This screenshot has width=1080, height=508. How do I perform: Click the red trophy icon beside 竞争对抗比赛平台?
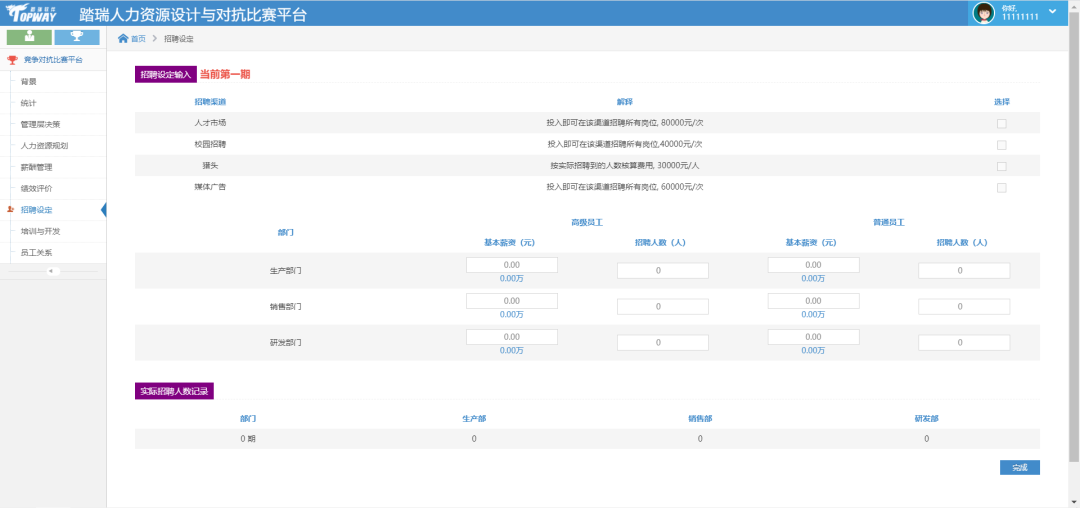pyautogui.click(x=12, y=60)
